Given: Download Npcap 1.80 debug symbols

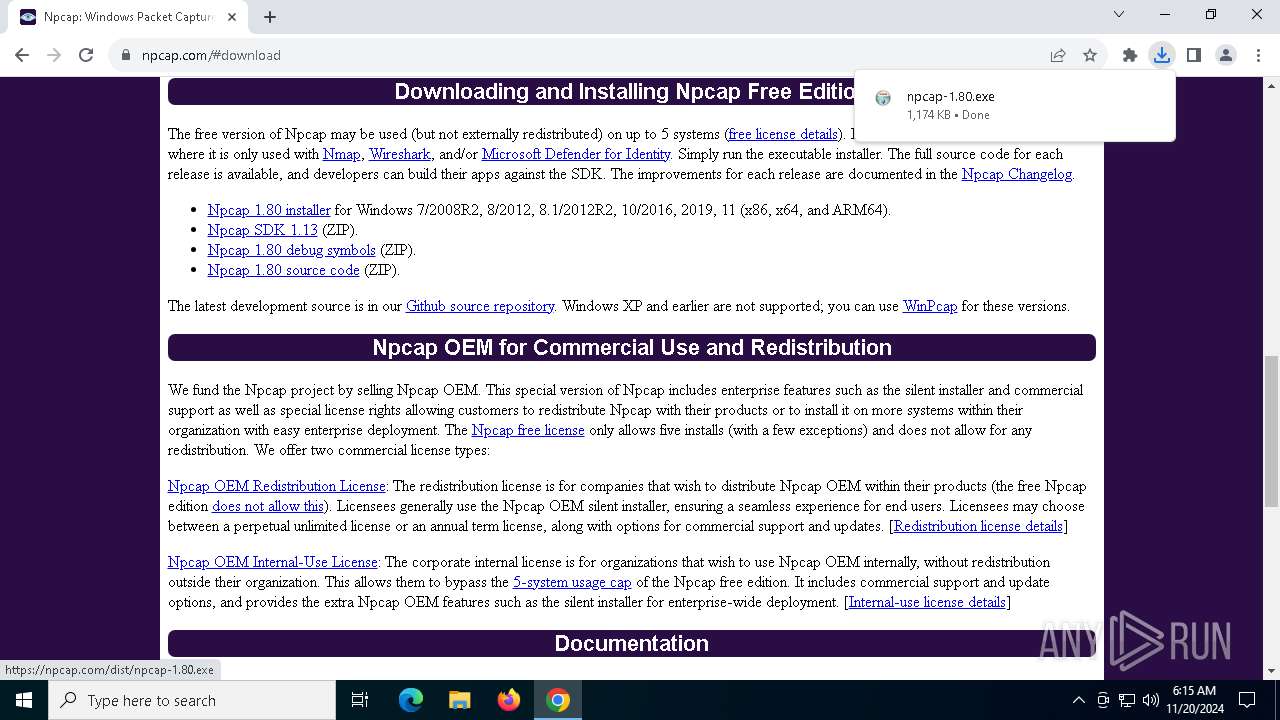Looking at the screenshot, I should coord(292,250).
